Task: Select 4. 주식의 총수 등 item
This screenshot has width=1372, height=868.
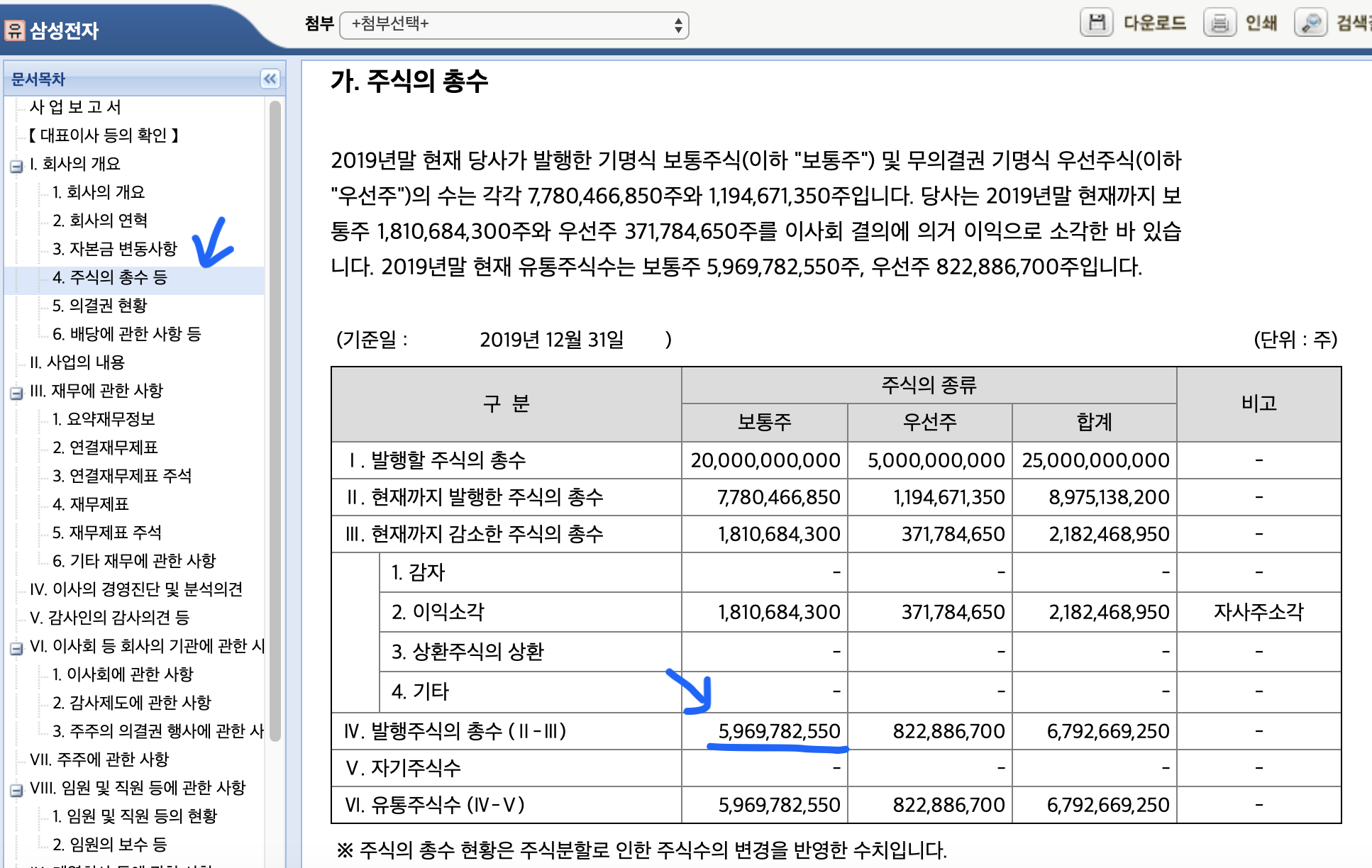Action: point(110,277)
